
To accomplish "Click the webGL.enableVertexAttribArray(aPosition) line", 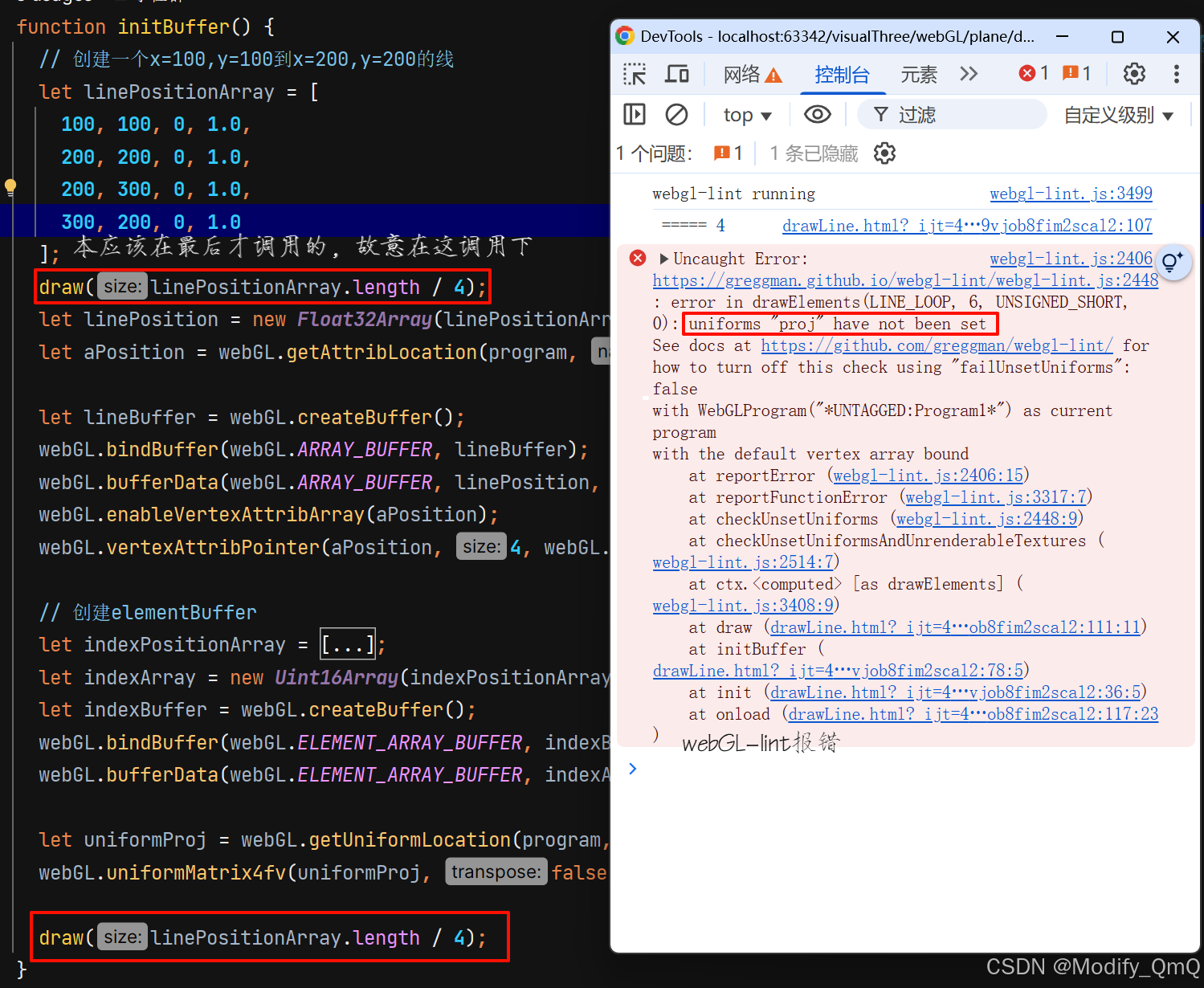I will pyautogui.click(x=269, y=515).
